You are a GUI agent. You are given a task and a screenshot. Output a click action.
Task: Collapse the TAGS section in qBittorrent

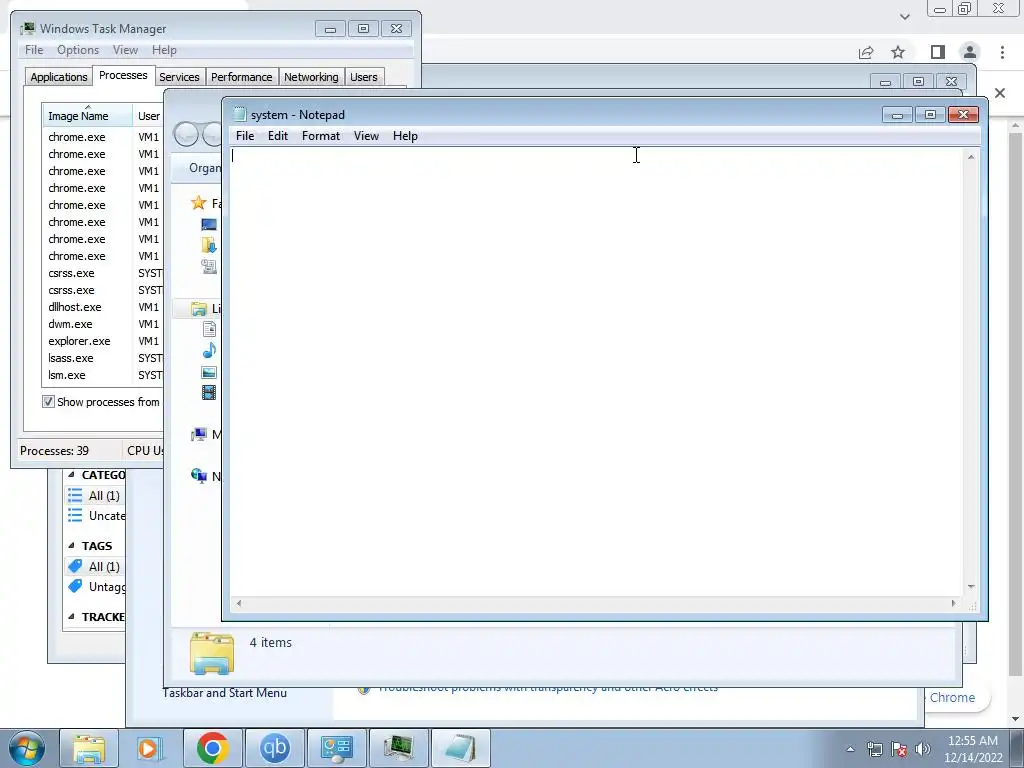pos(71,545)
